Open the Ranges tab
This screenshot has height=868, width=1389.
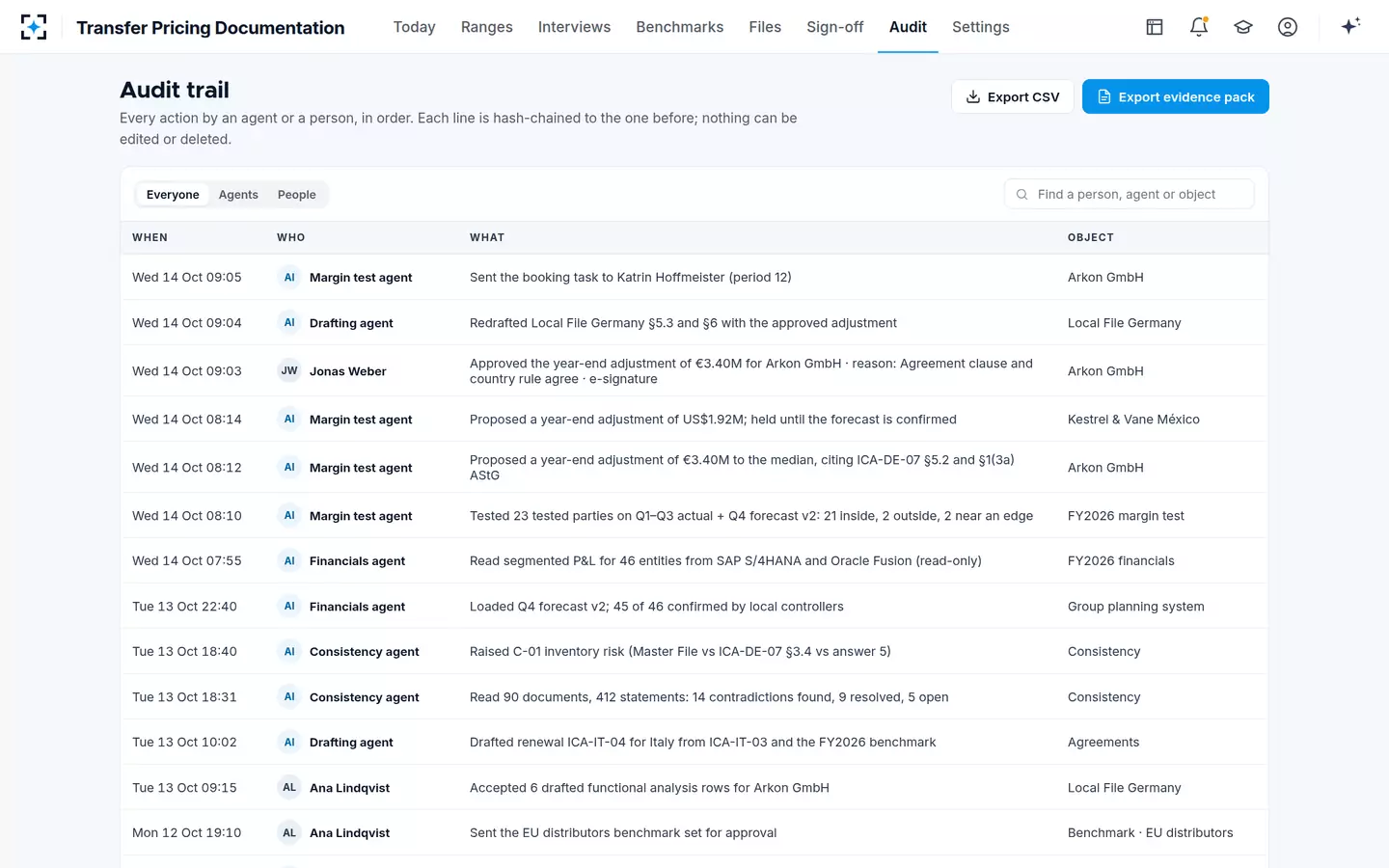coord(487,27)
